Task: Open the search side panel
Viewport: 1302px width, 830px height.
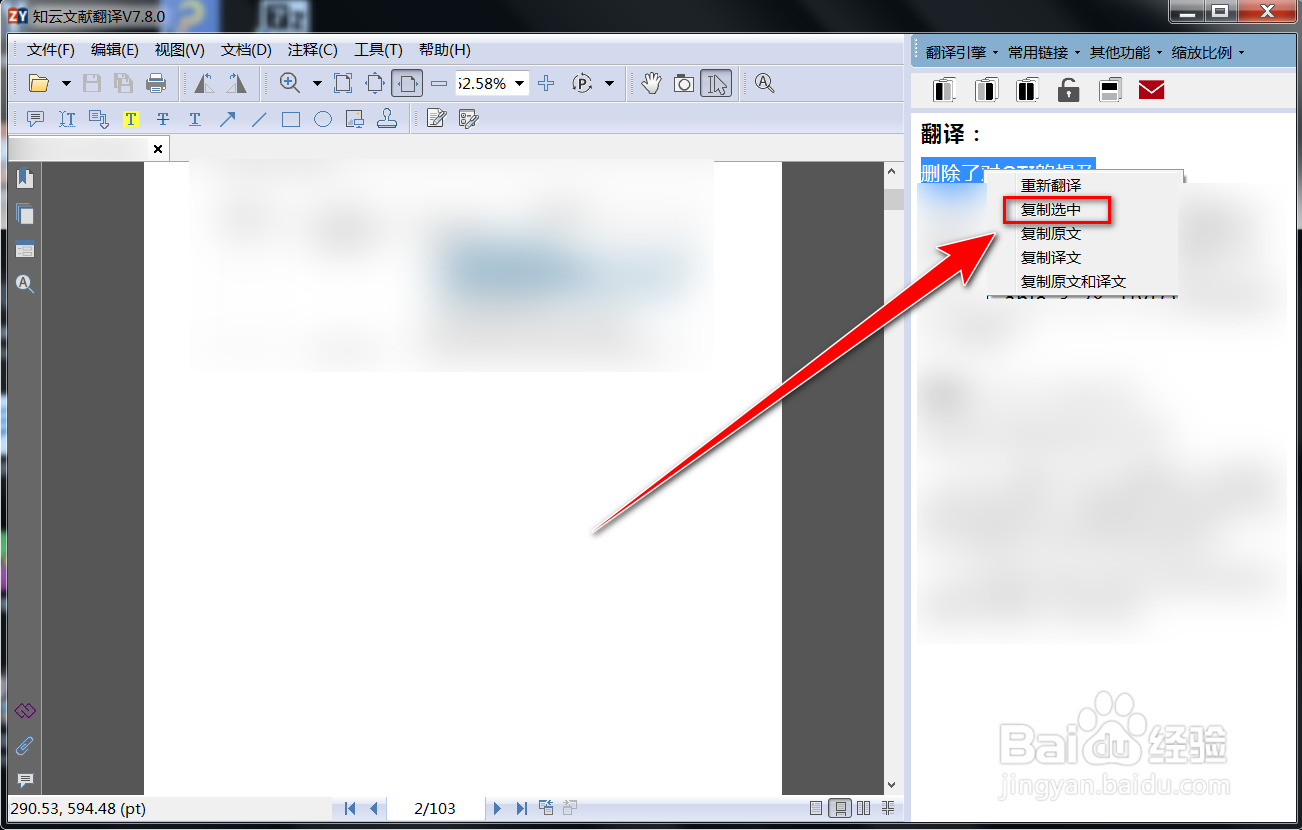Action: 25,284
